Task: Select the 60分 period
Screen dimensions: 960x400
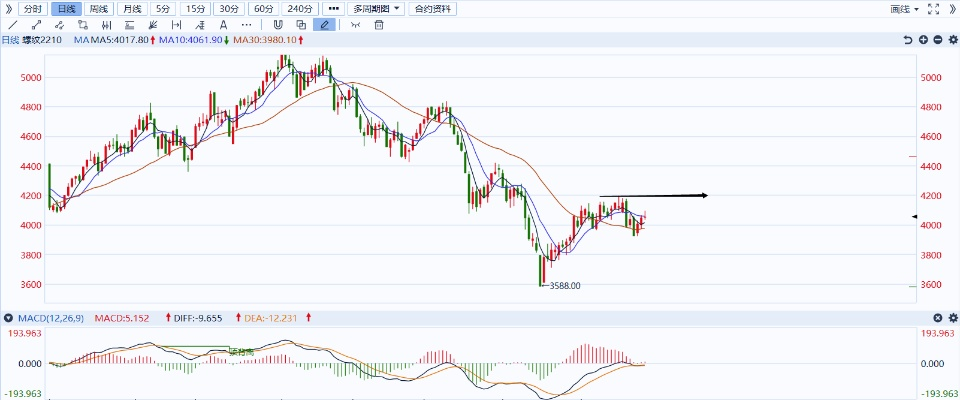Action: pyautogui.click(x=263, y=9)
